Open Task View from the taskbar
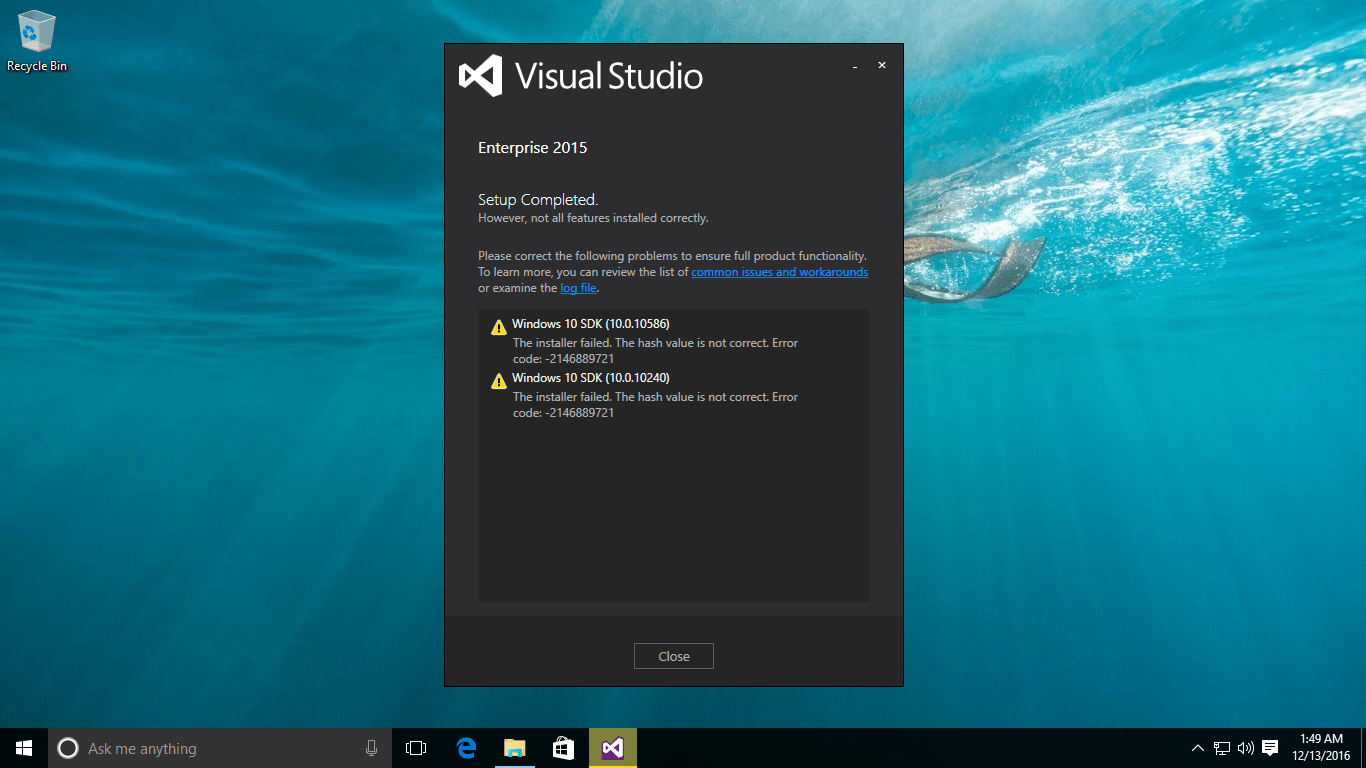1366x768 pixels. click(x=416, y=748)
